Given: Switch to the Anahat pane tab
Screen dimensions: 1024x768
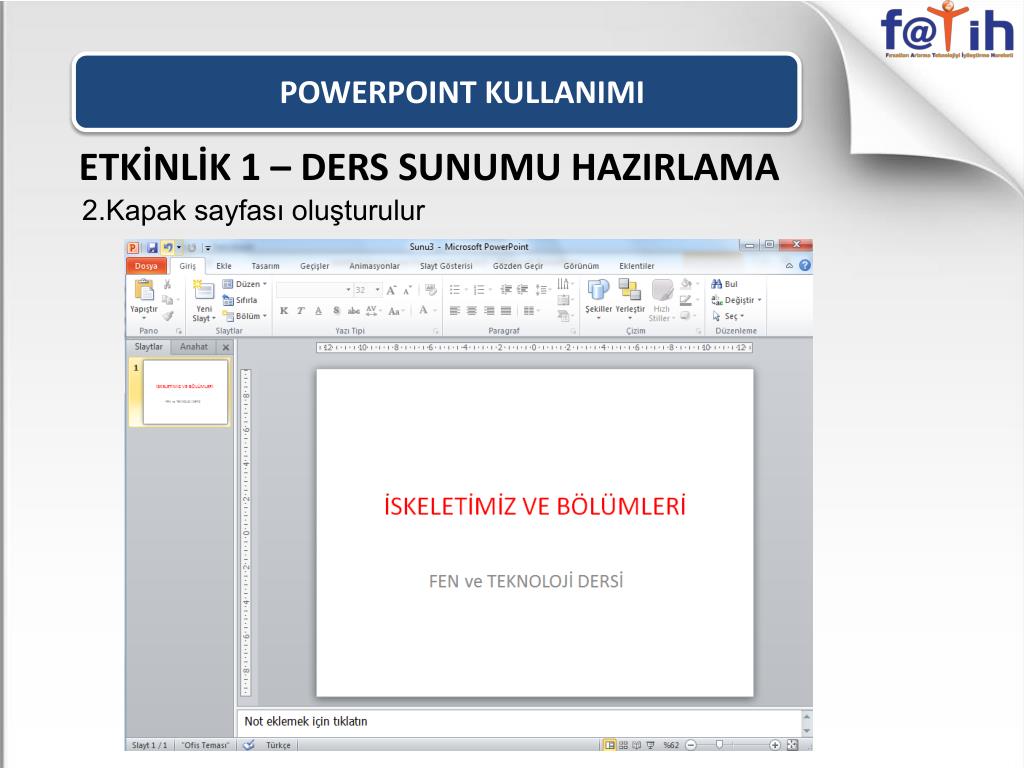Looking at the screenshot, I should coord(194,347).
